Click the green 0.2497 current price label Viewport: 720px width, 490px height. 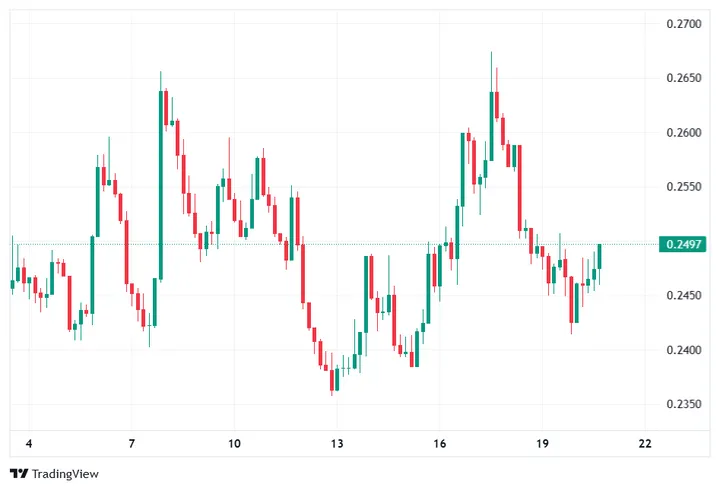point(681,244)
